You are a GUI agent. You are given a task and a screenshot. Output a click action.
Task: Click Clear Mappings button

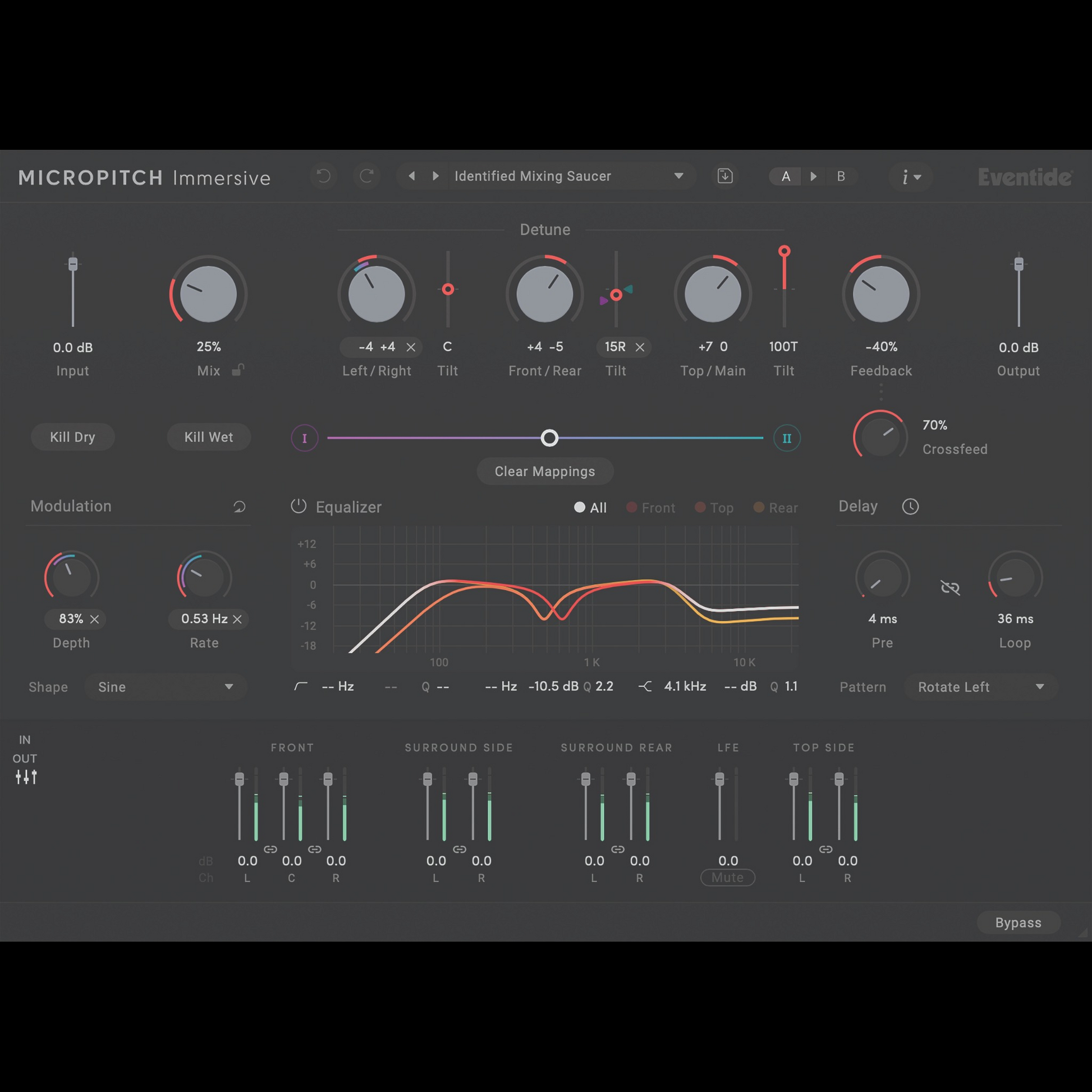coord(545,471)
